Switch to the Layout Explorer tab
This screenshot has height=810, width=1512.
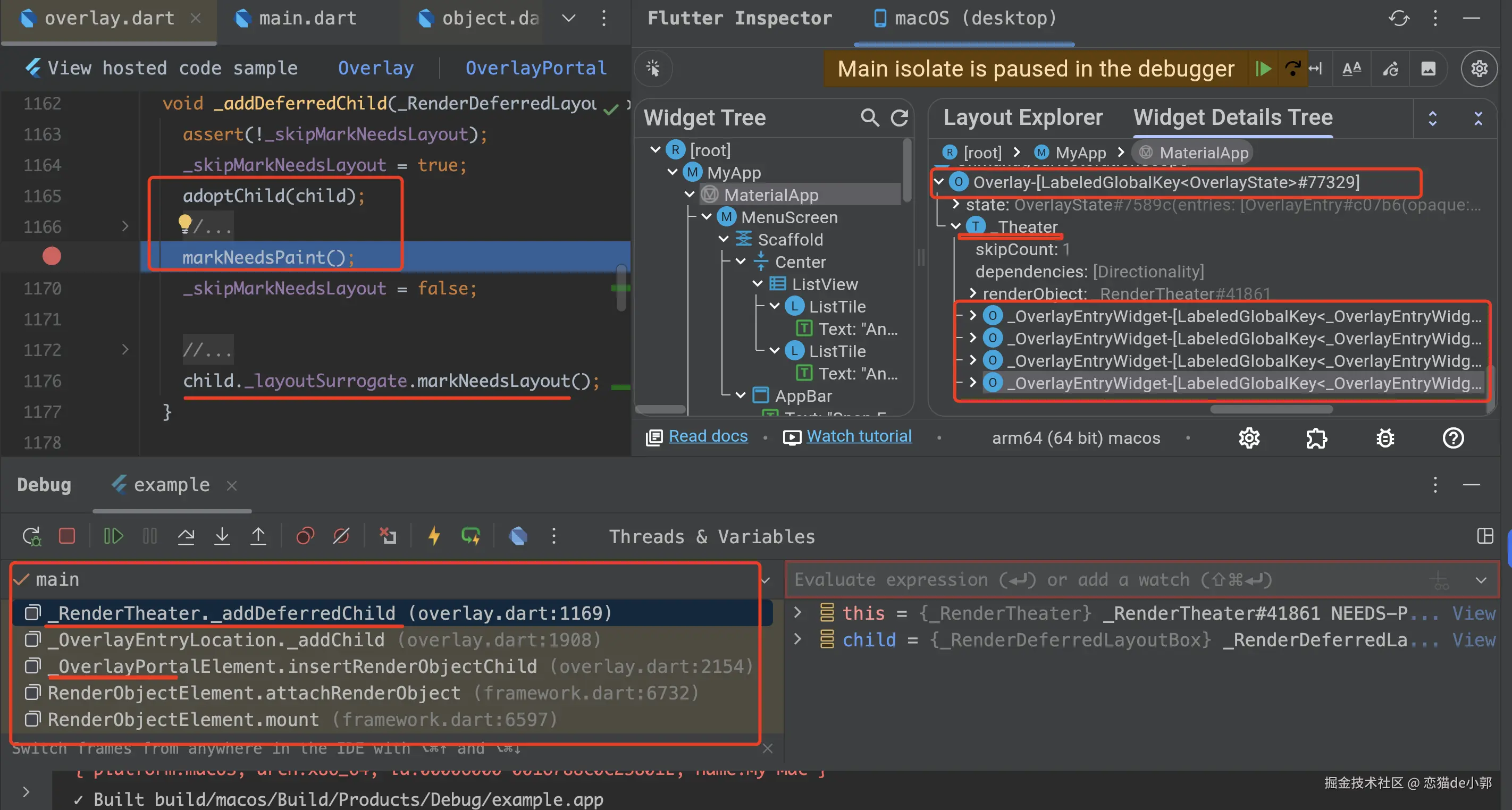tap(1022, 117)
